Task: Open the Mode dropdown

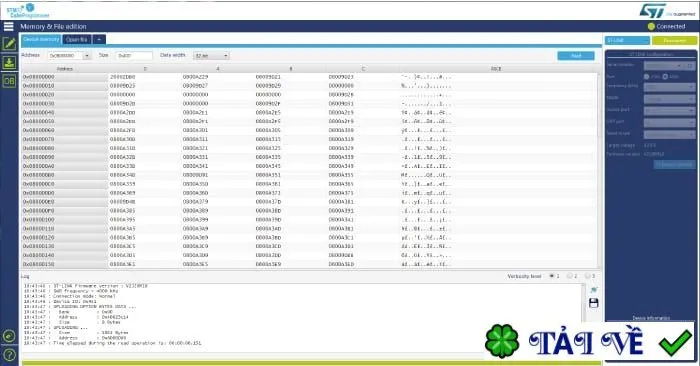Action: pos(669,99)
